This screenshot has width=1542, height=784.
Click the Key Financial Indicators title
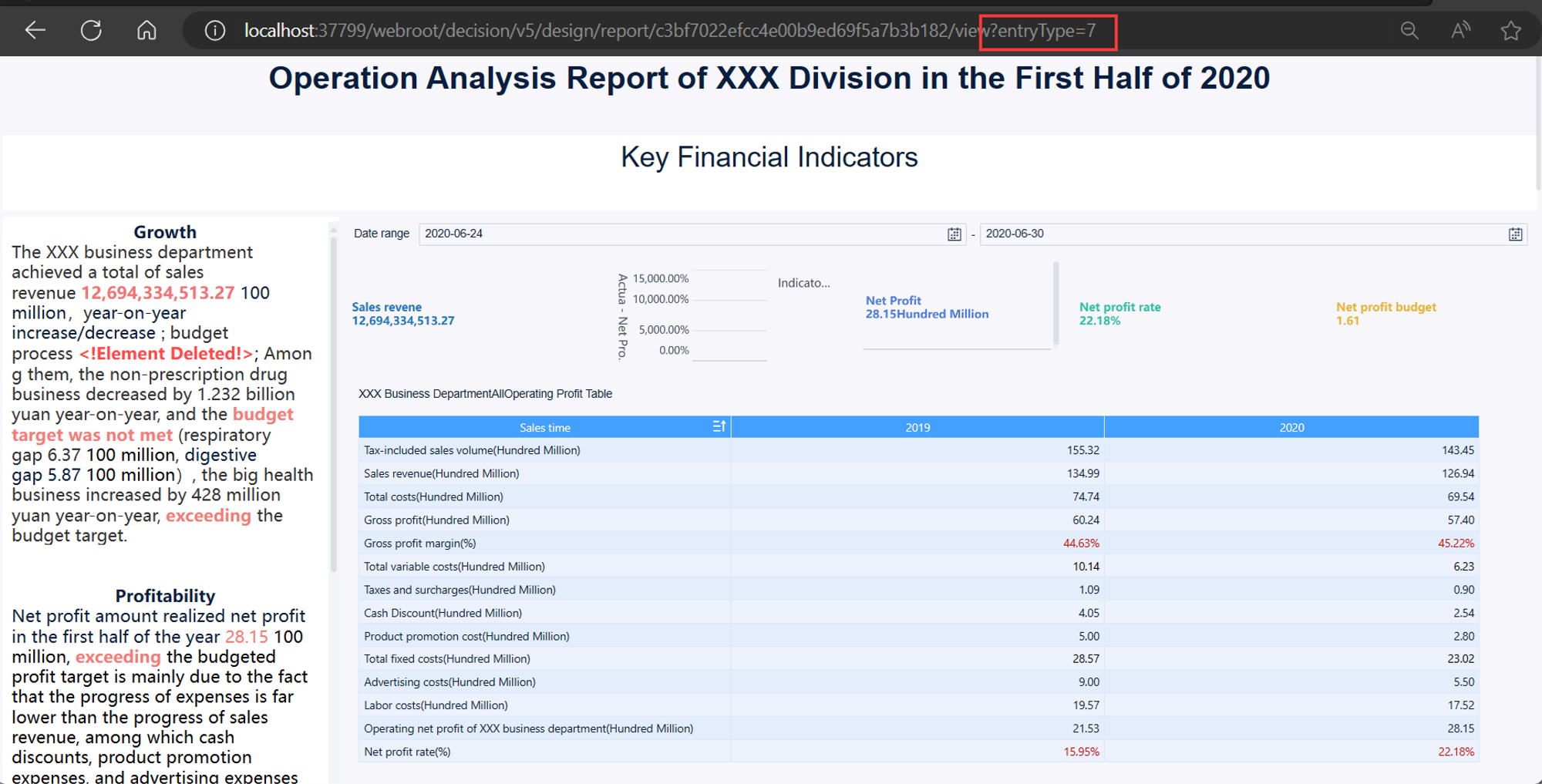coord(769,157)
